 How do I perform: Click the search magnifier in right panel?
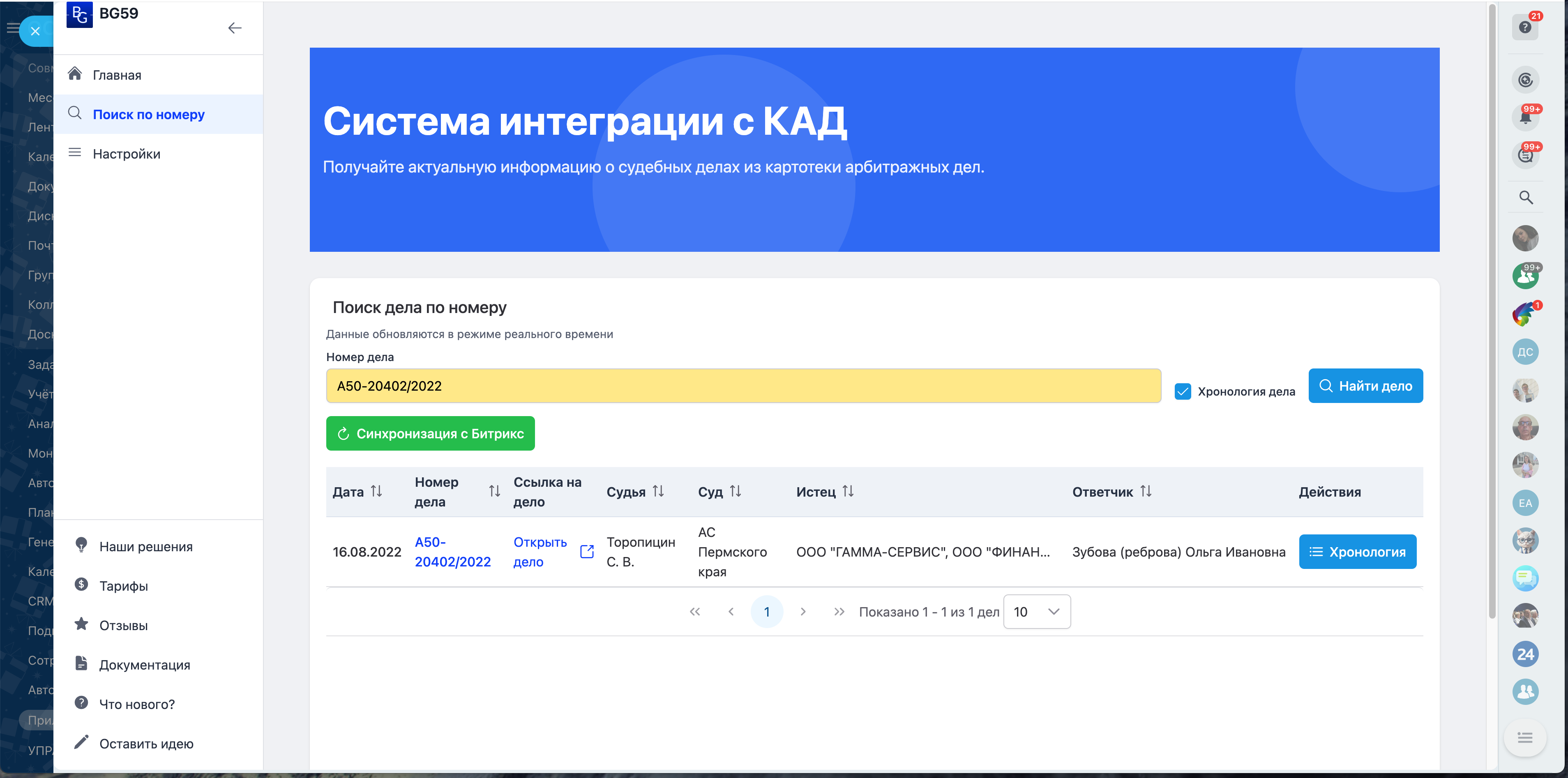[1525, 197]
